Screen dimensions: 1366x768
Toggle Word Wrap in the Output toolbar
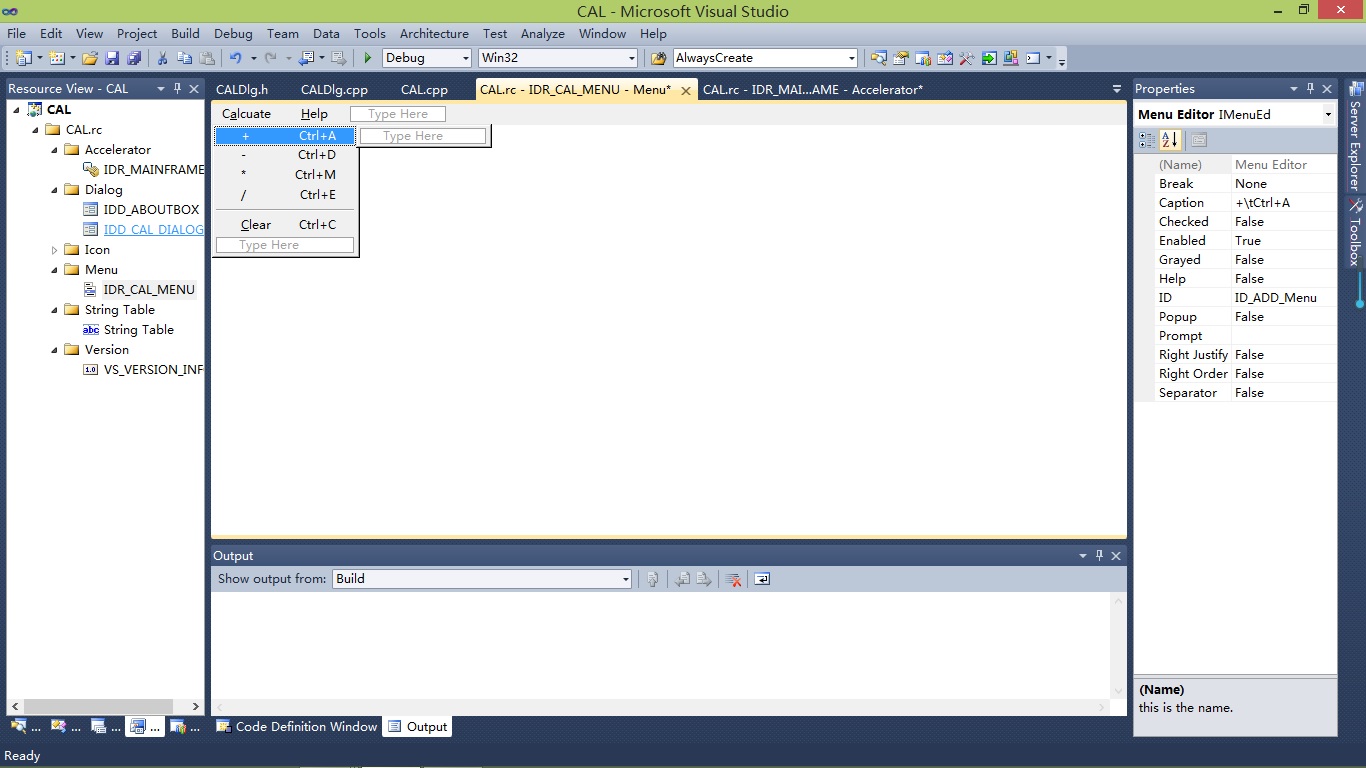762,579
